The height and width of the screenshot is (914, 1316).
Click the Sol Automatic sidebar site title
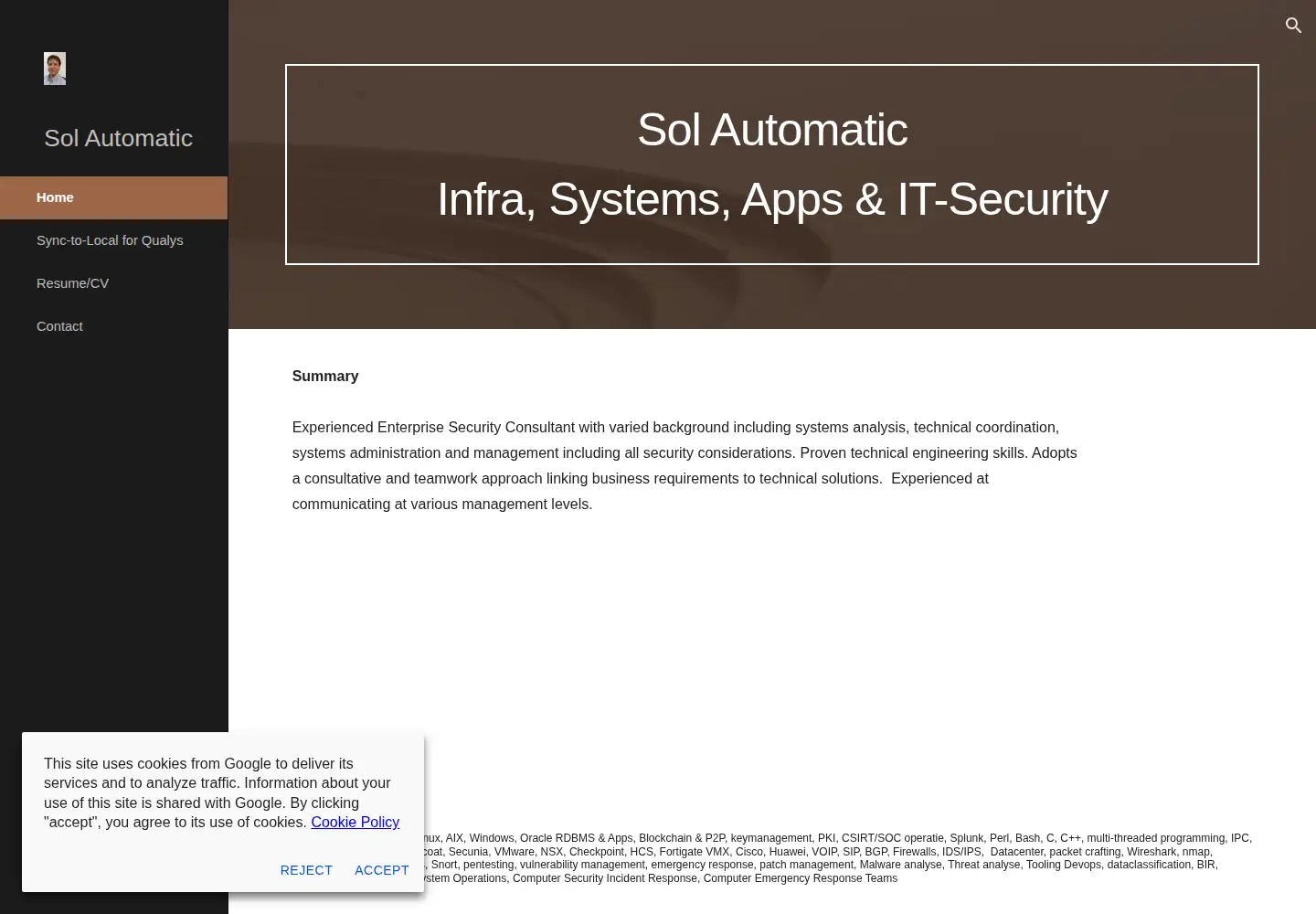[119, 138]
